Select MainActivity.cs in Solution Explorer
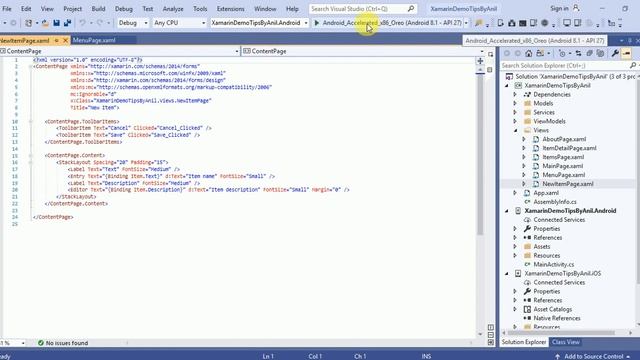640x360 pixels. tap(553, 264)
